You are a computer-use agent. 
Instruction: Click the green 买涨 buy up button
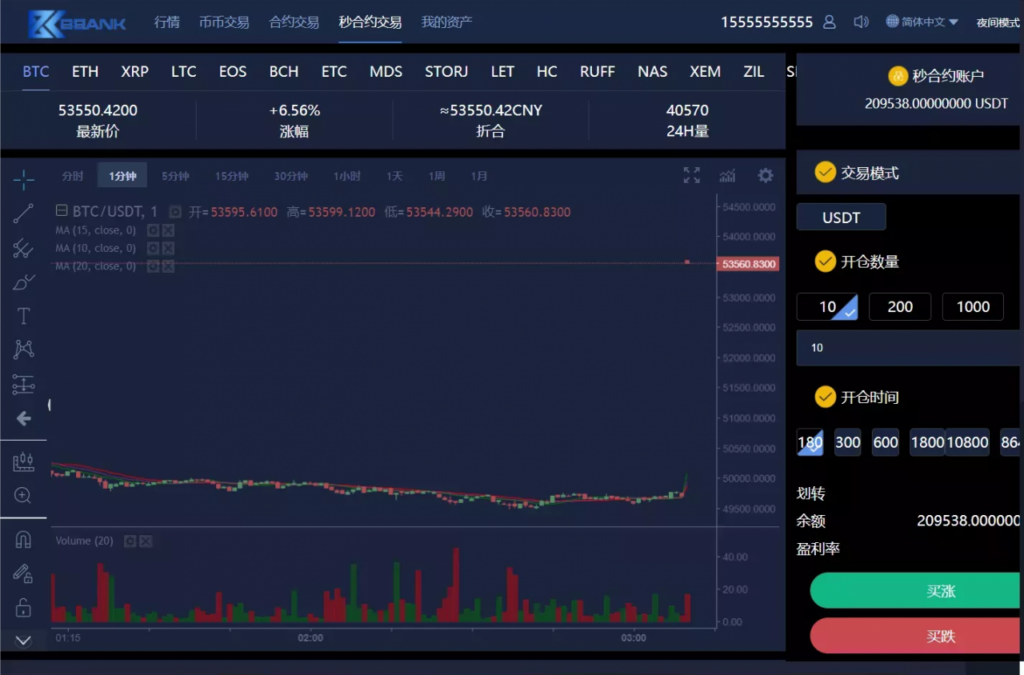click(x=940, y=591)
